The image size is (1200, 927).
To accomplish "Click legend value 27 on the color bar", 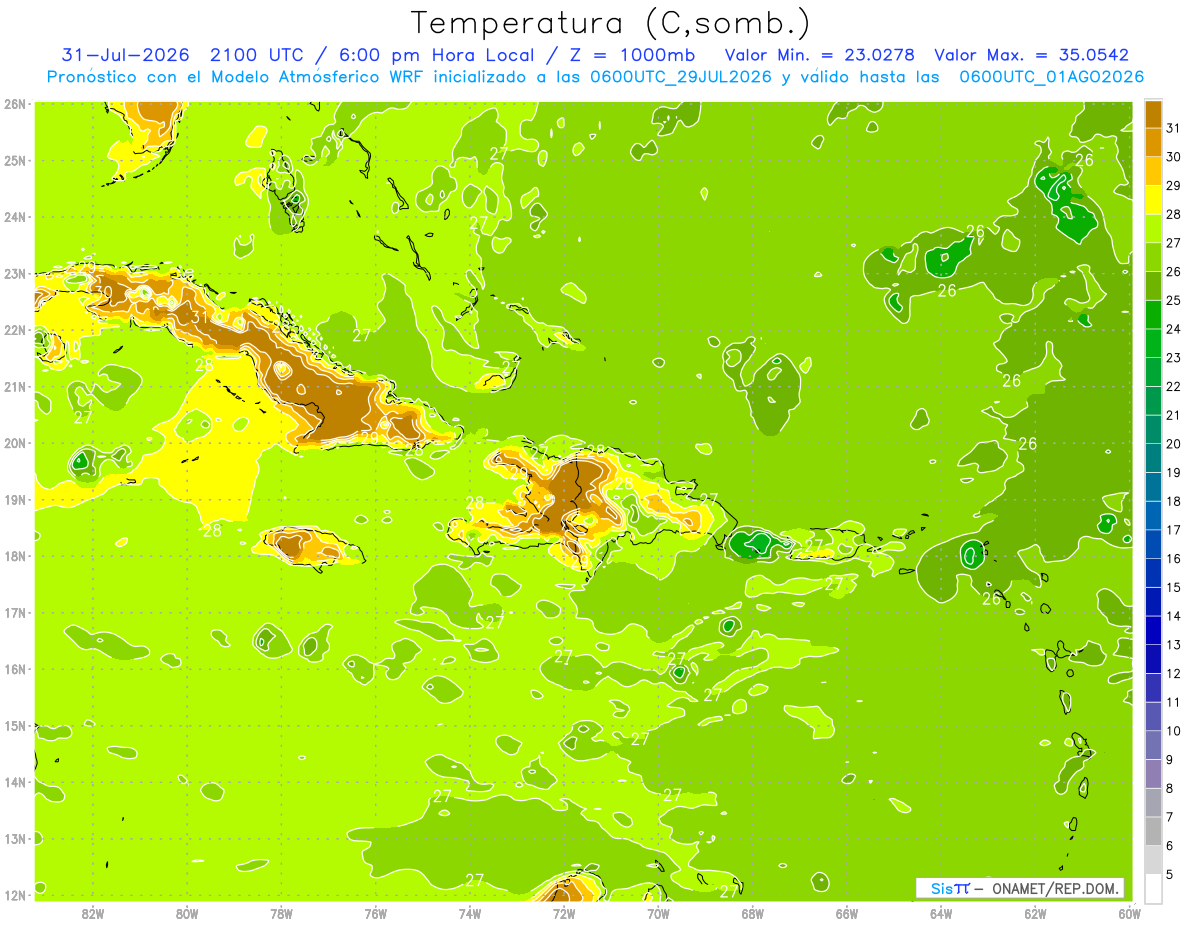I will pos(1173,243).
